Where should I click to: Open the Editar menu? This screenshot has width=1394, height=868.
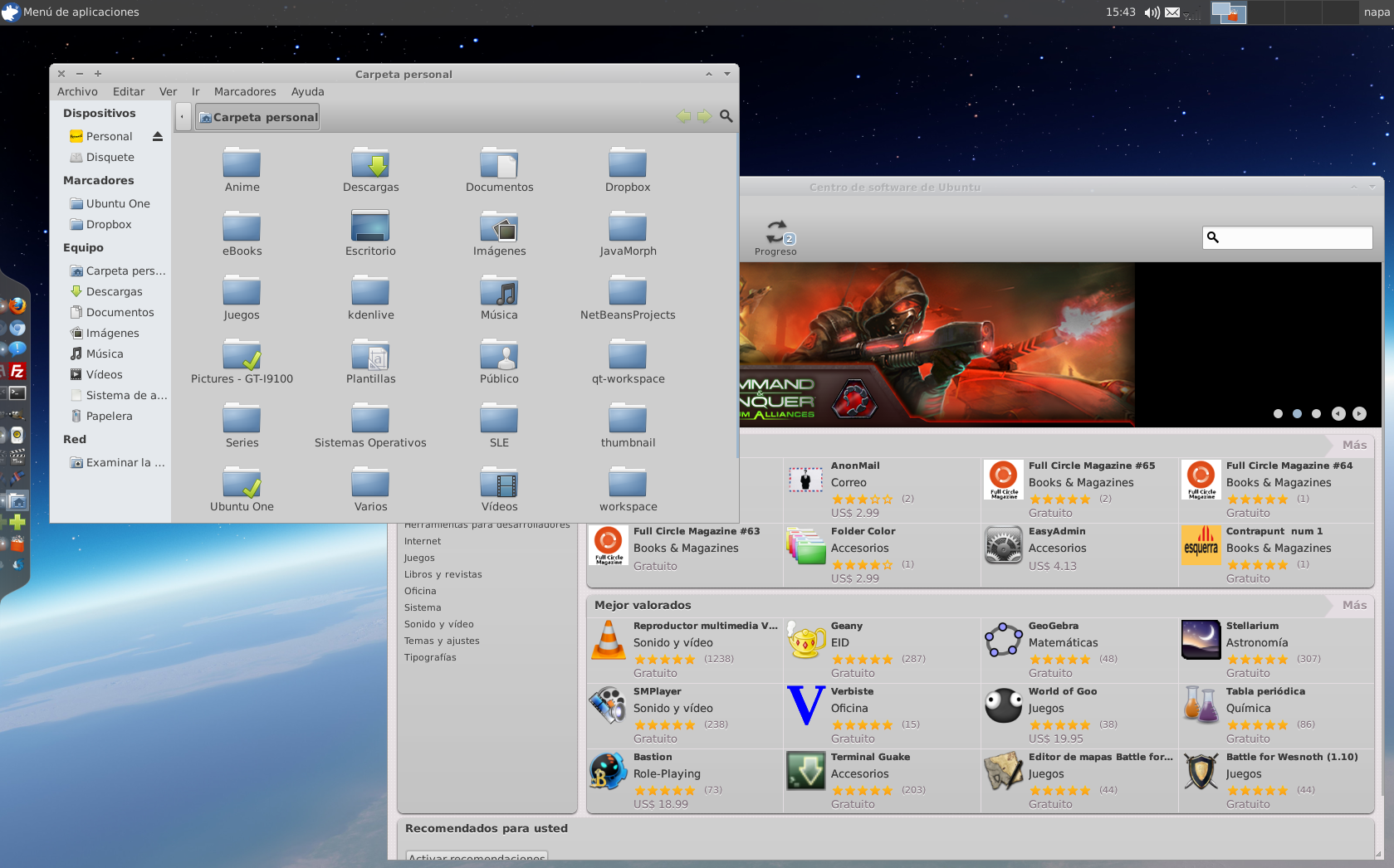pyautogui.click(x=129, y=92)
